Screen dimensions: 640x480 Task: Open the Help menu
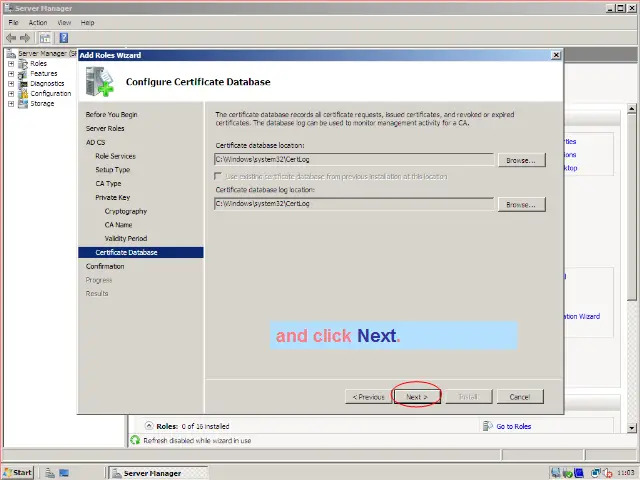click(x=87, y=22)
